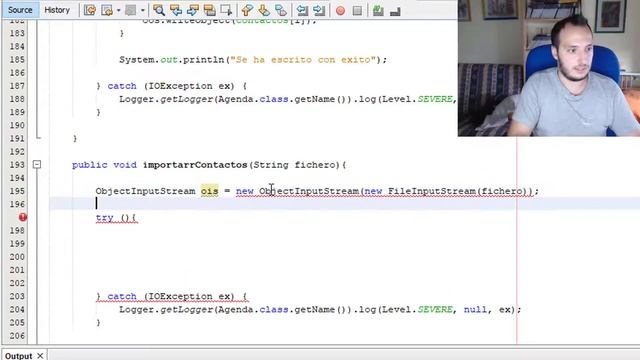The image size is (640, 360).
Task: Click the Last Edit toolbar icon
Action: [x=89, y=10]
